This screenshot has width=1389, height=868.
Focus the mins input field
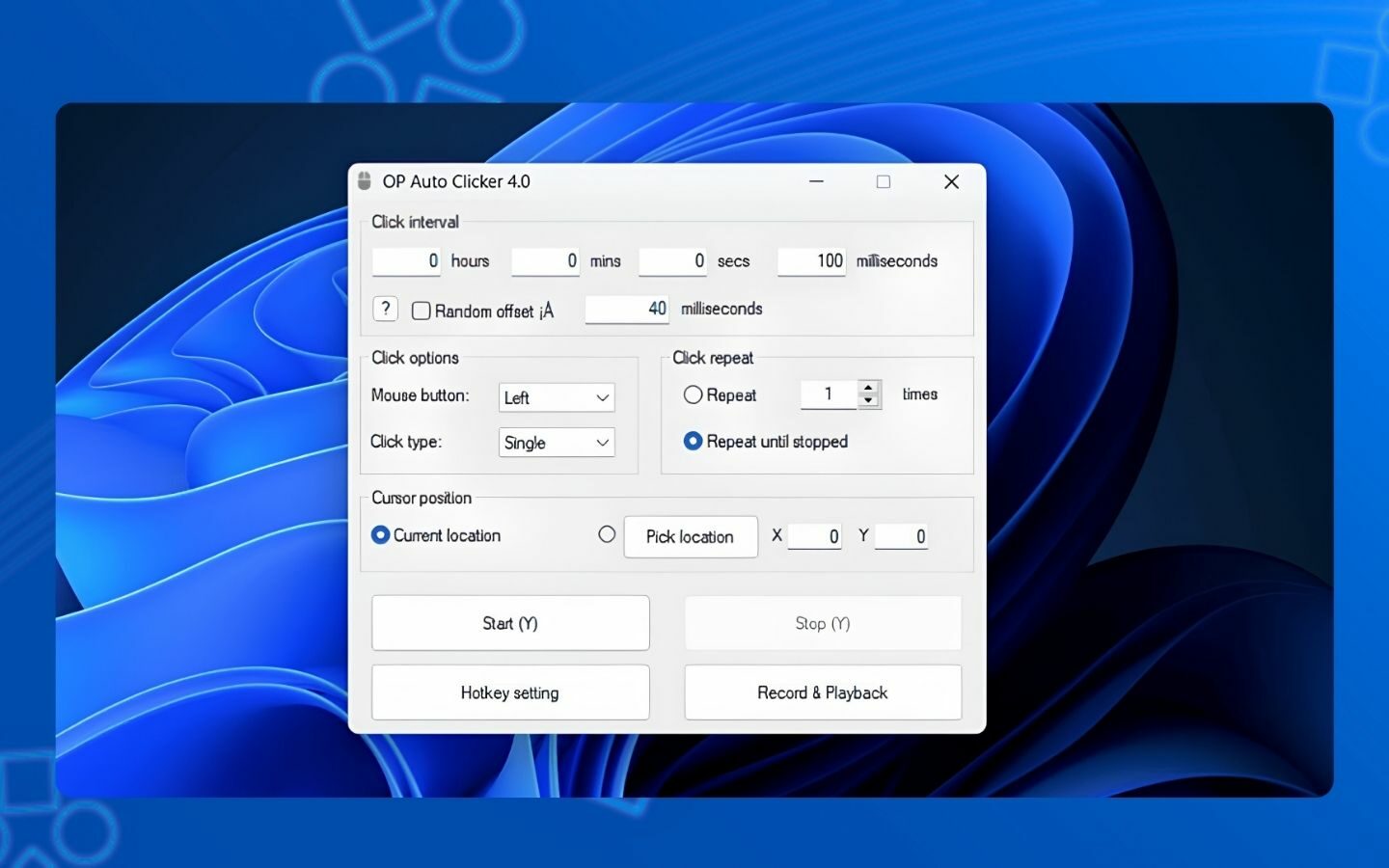click(545, 261)
